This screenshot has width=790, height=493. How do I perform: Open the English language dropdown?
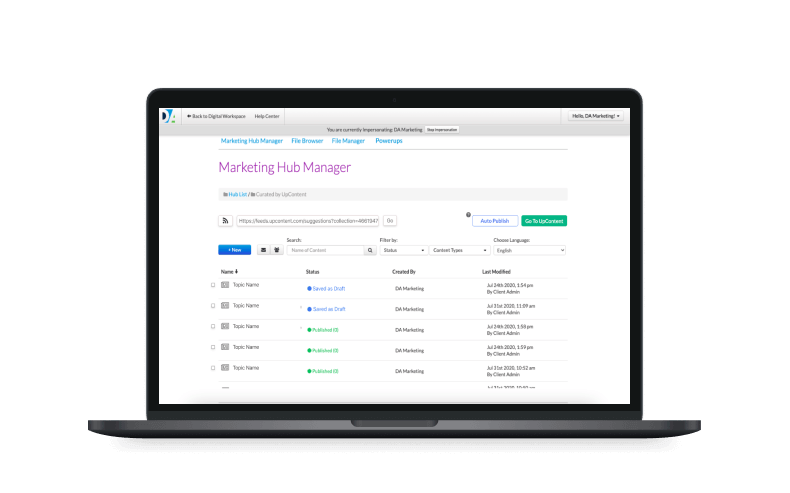coord(530,250)
